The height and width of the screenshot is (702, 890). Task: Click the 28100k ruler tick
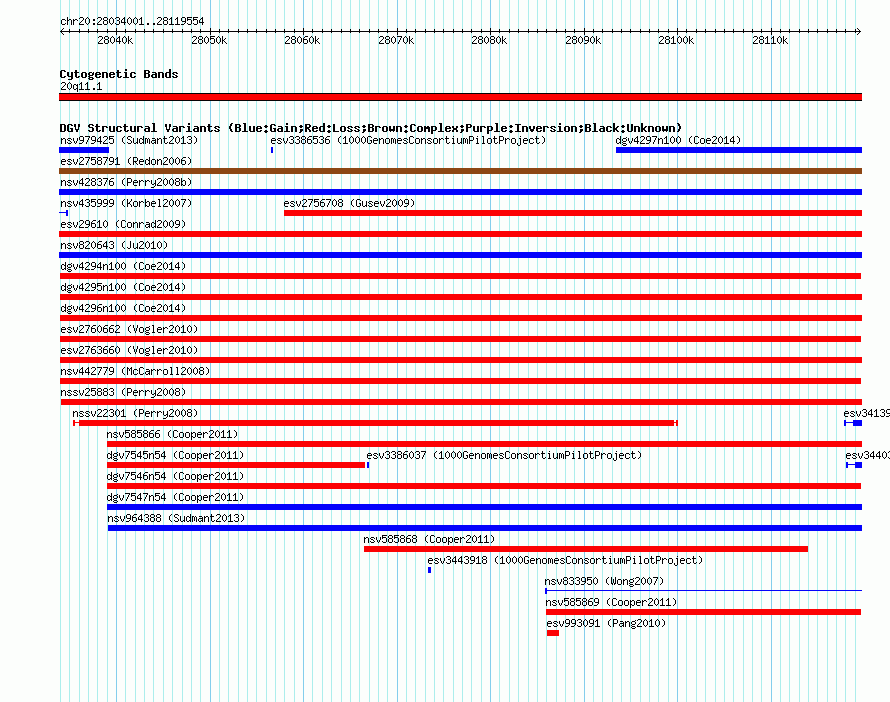coord(677,40)
